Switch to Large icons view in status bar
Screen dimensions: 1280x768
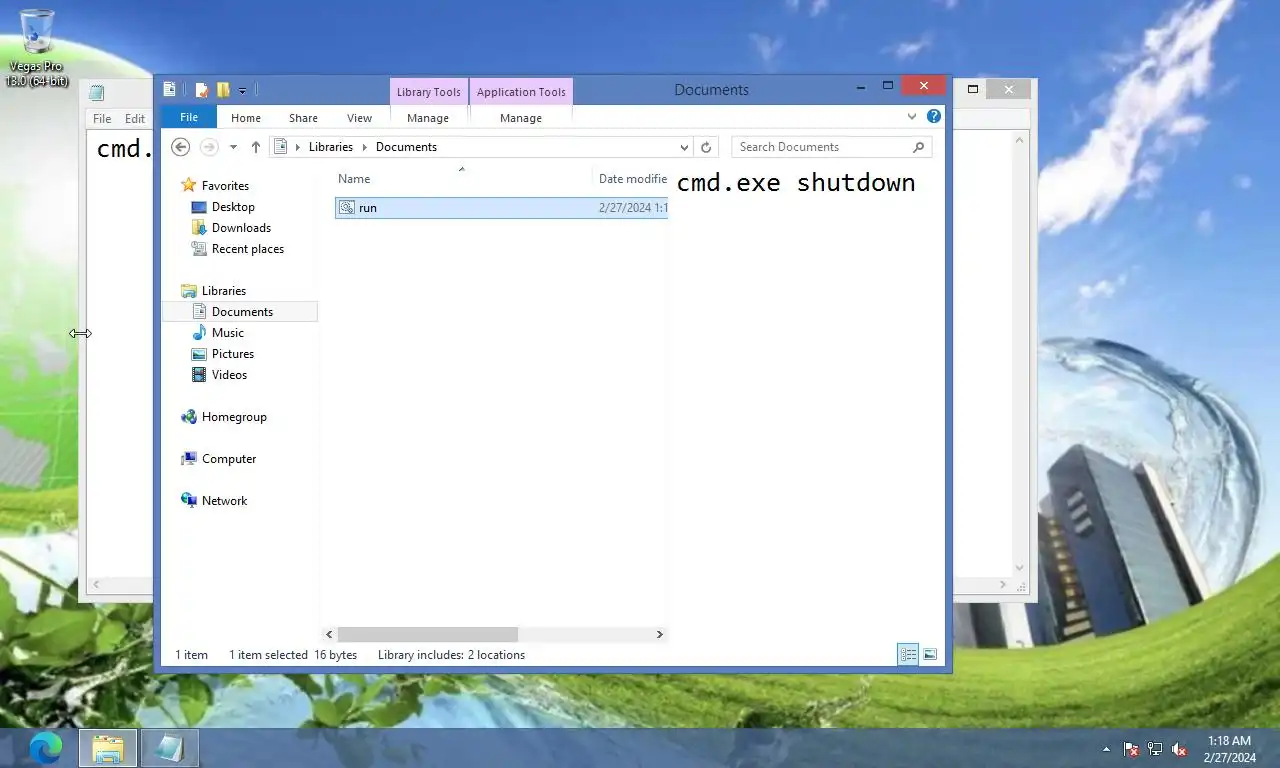click(x=930, y=655)
